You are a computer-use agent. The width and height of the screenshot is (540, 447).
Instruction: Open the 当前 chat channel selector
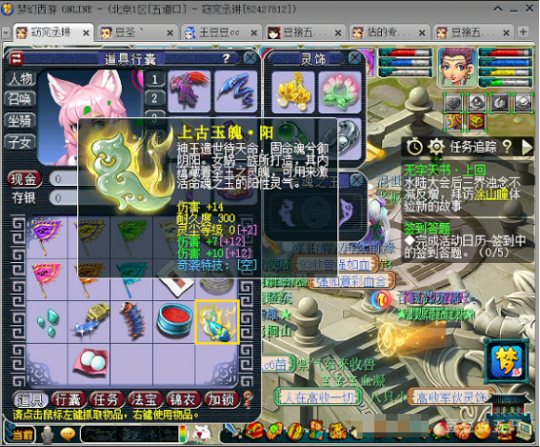22,435
